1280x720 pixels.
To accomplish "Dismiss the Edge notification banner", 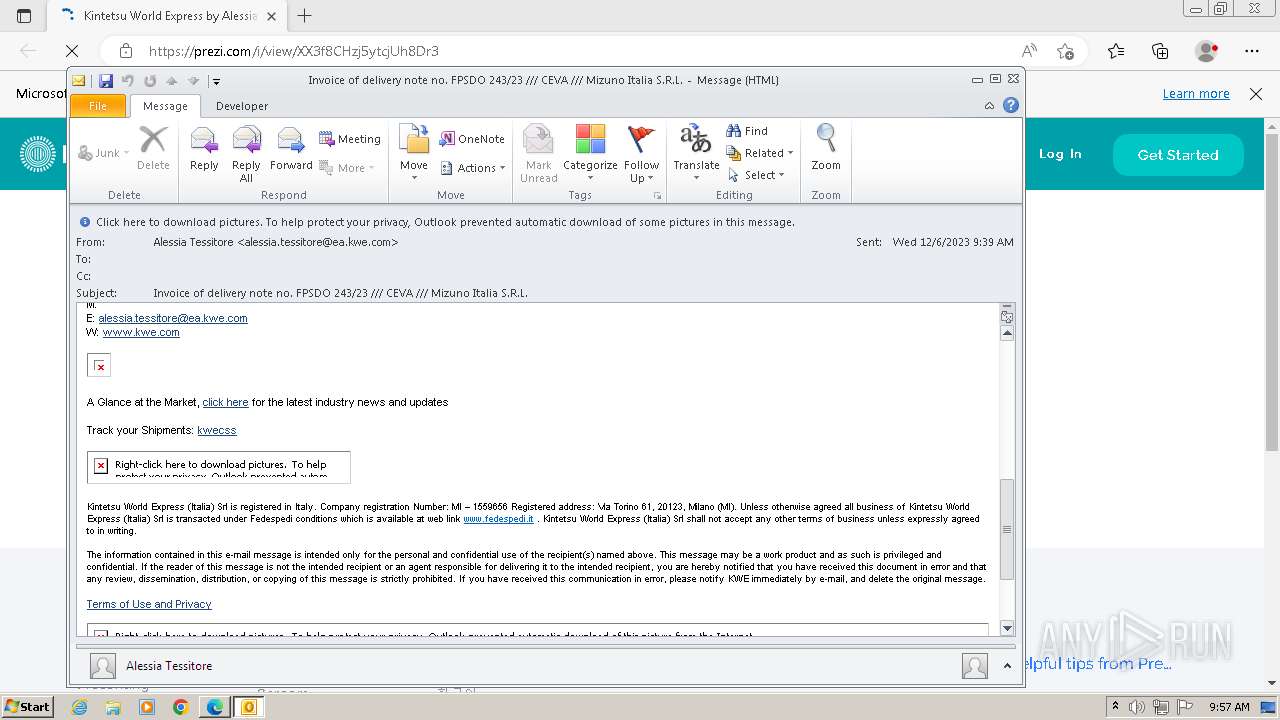I will (1256, 94).
